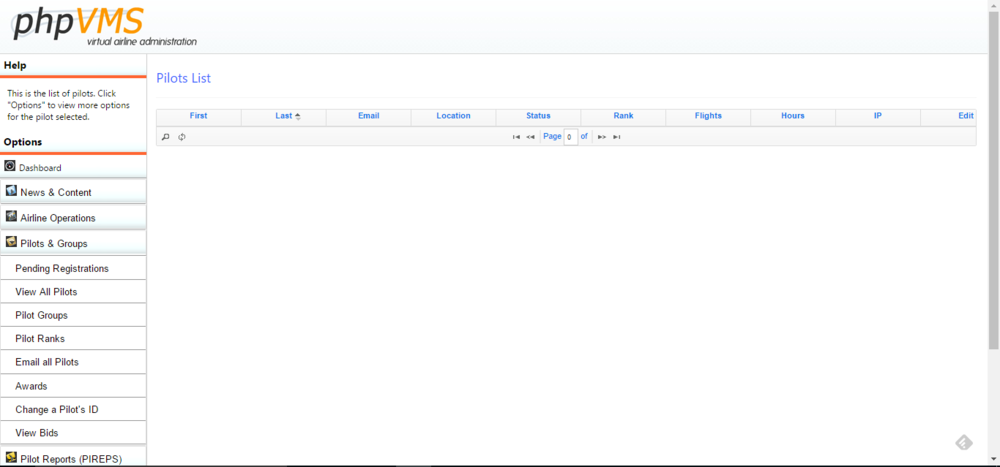Expand the Airline Operations section
The width and height of the screenshot is (1000, 467).
(x=58, y=218)
